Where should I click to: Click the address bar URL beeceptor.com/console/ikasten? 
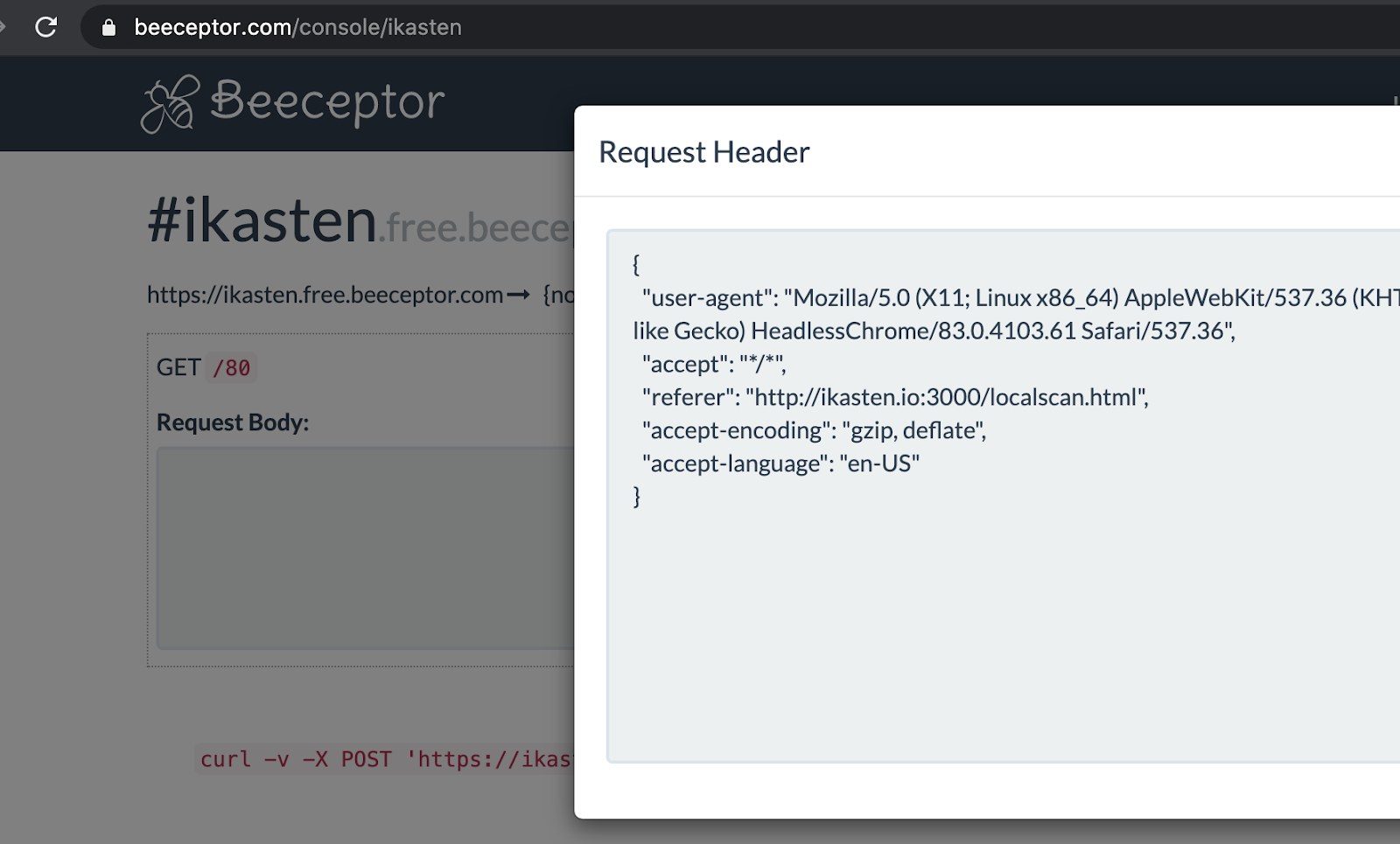pos(297,27)
